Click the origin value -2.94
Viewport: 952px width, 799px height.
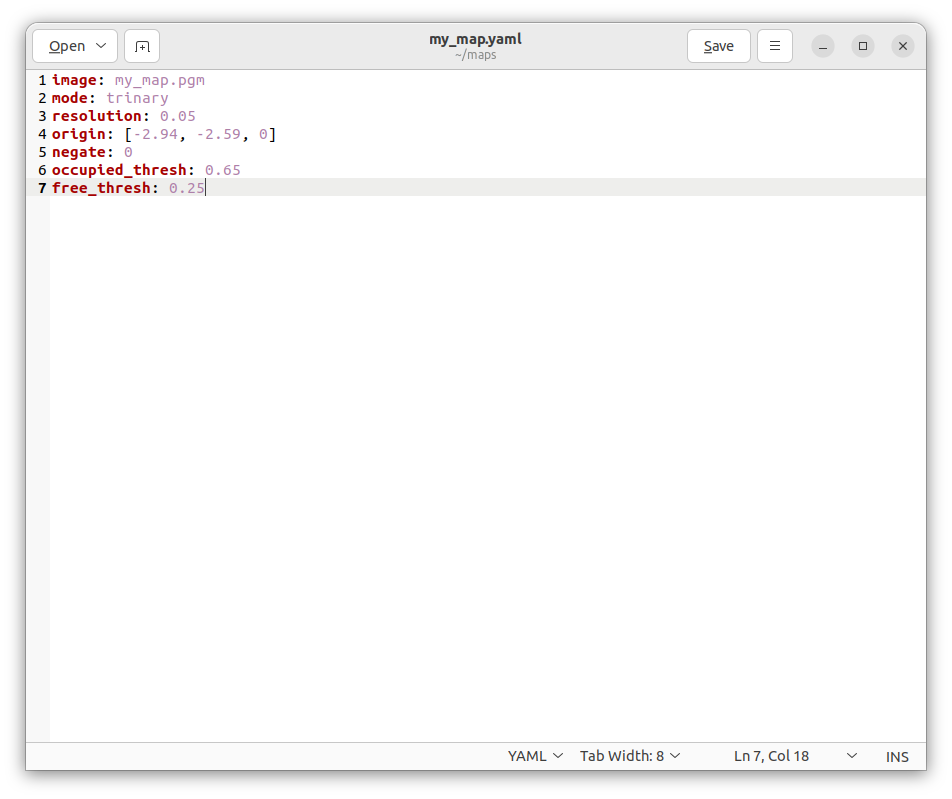click(x=155, y=134)
